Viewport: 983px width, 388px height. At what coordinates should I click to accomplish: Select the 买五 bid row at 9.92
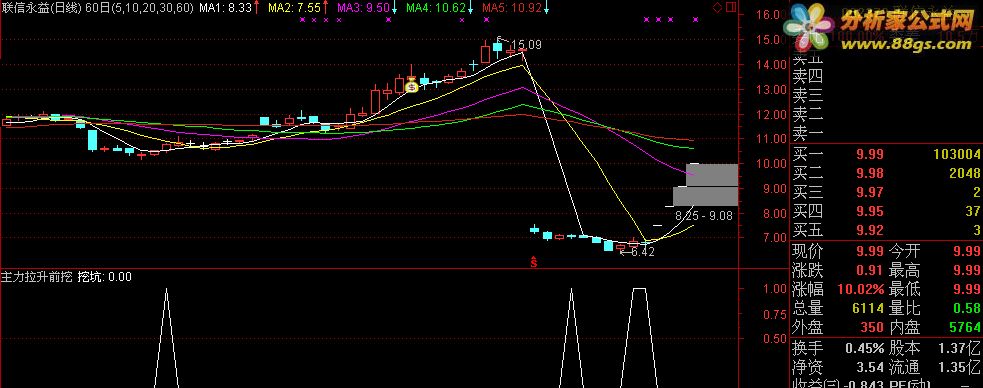[x=886, y=229]
